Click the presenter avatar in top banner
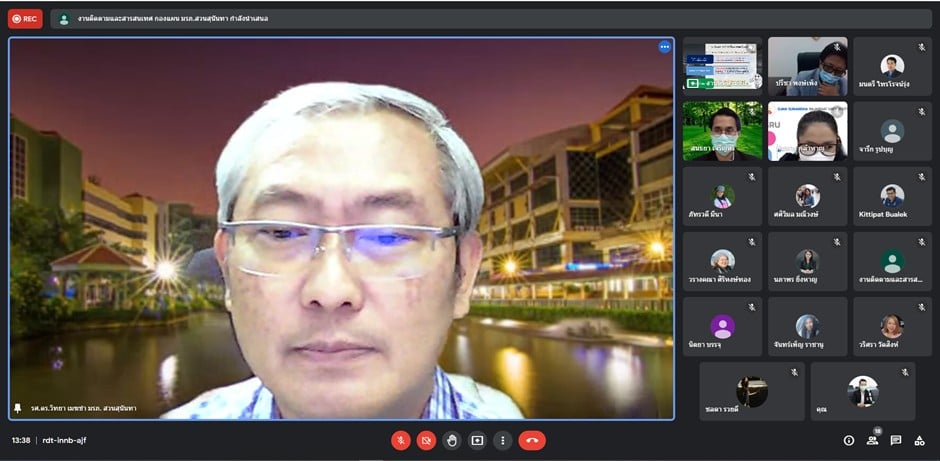The image size is (940, 461). click(x=64, y=18)
